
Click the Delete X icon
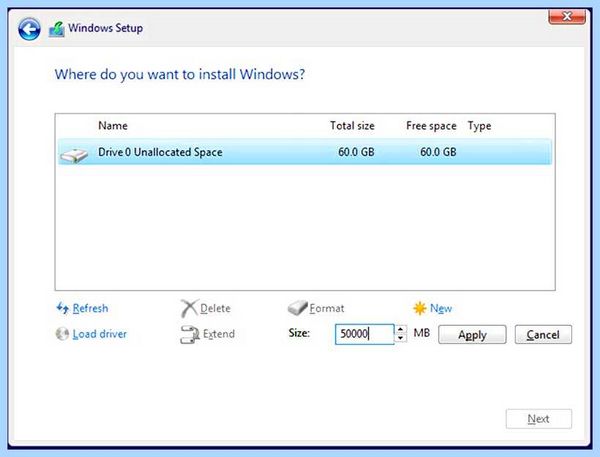pyautogui.click(x=189, y=308)
